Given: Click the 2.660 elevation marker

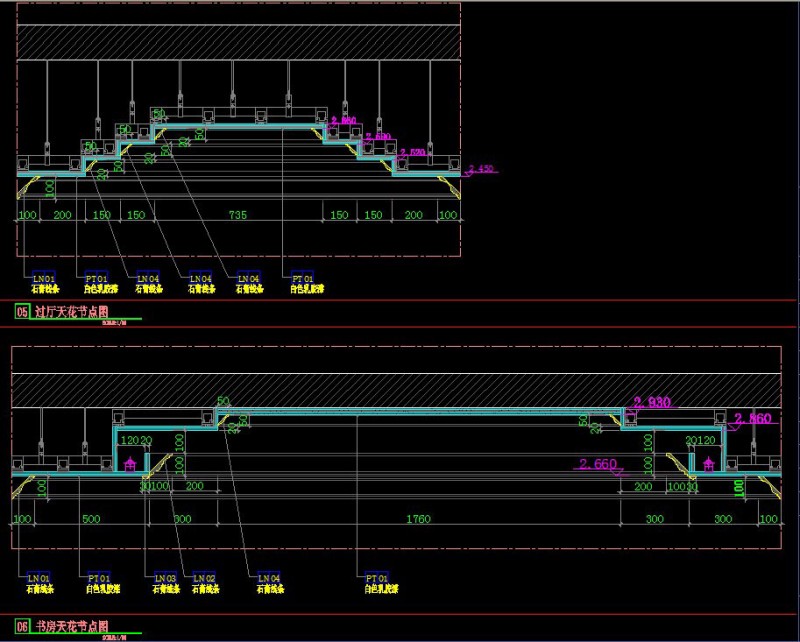Looking at the screenshot, I should (598, 464).
